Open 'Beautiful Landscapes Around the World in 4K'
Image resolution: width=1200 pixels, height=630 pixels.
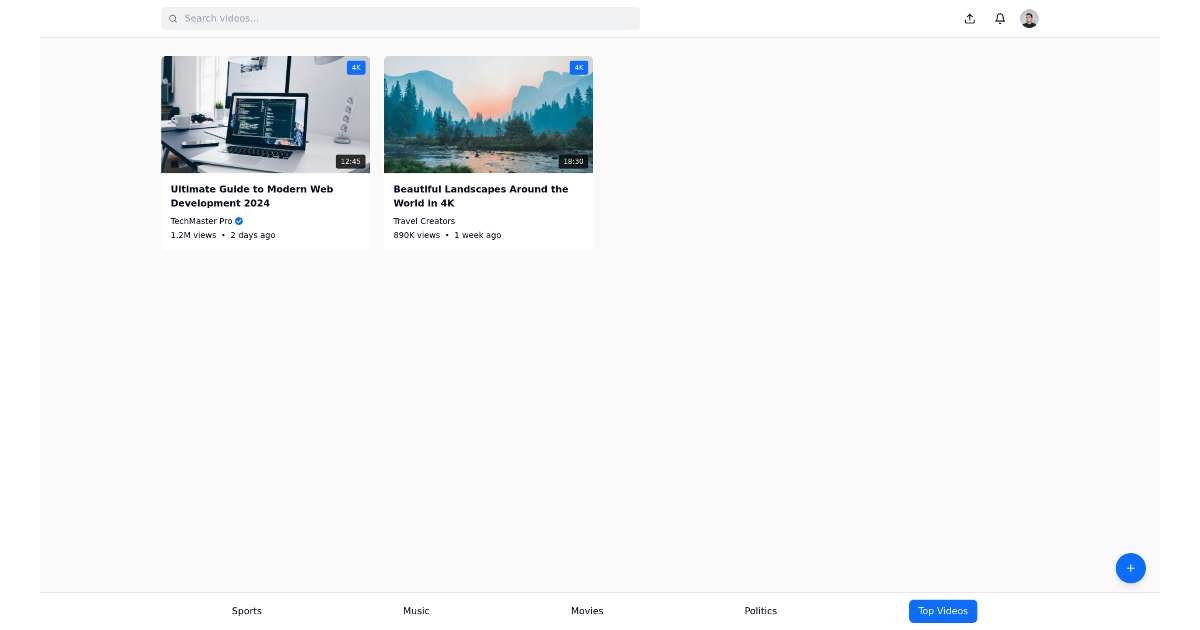tap(480, 196)
